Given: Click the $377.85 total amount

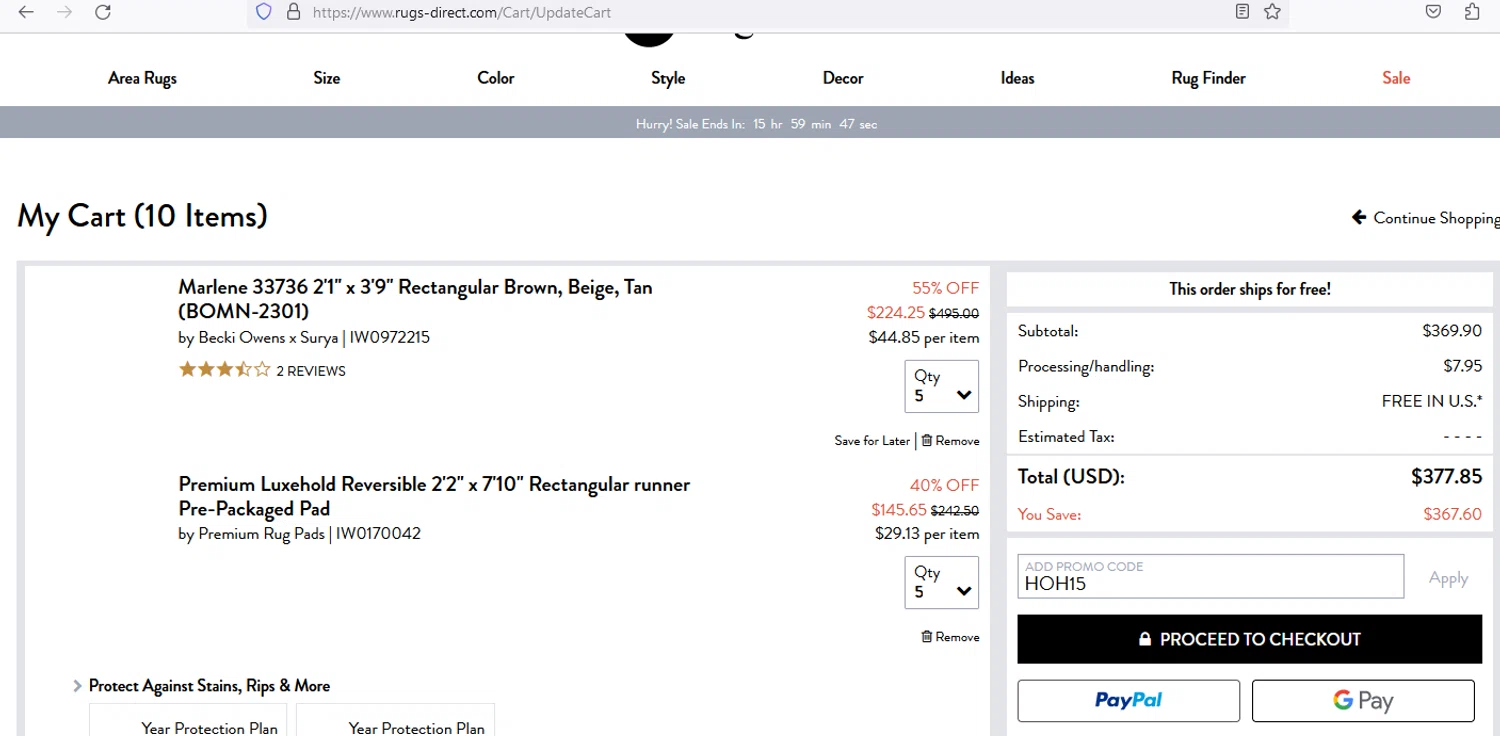Looking at the screenshot, I should tap(1446, 477).
